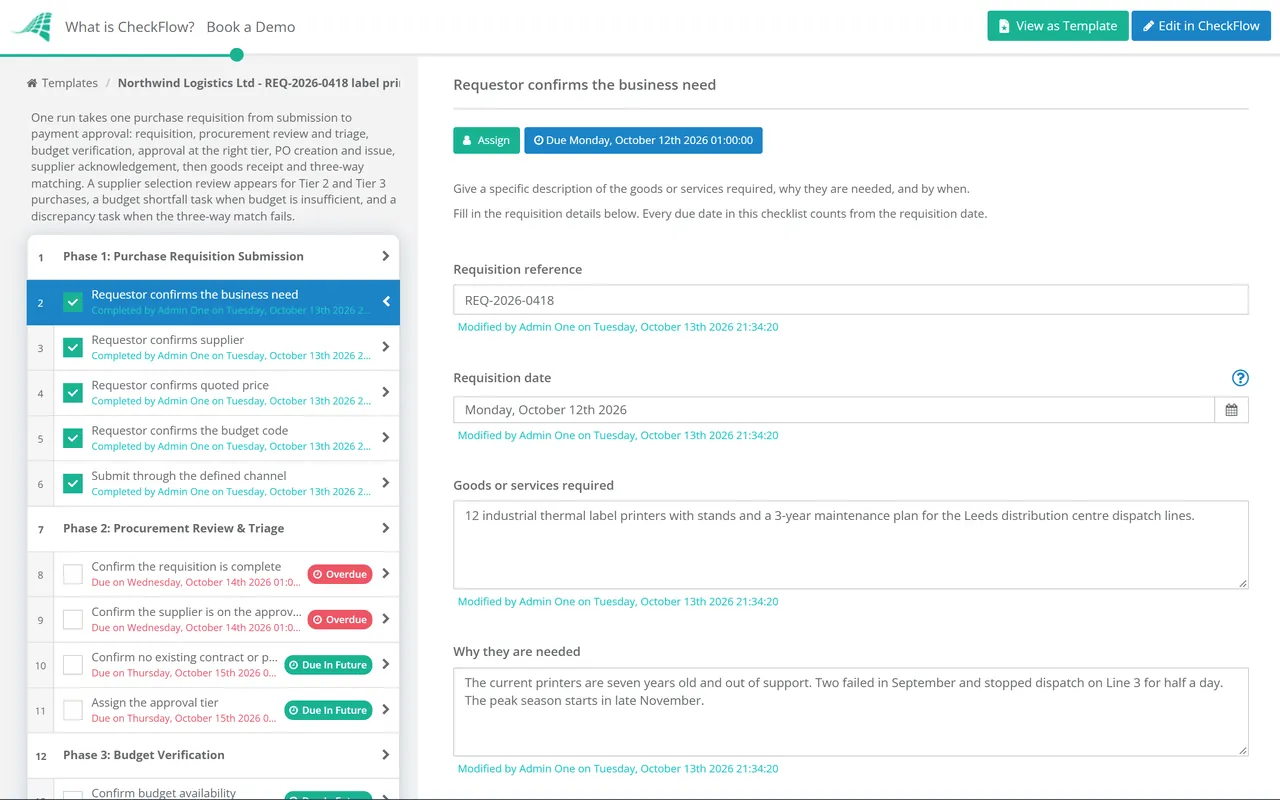
Task: Toggle the 'Requestor confirms quoted price' checkbox
Action: click(73, 393)
